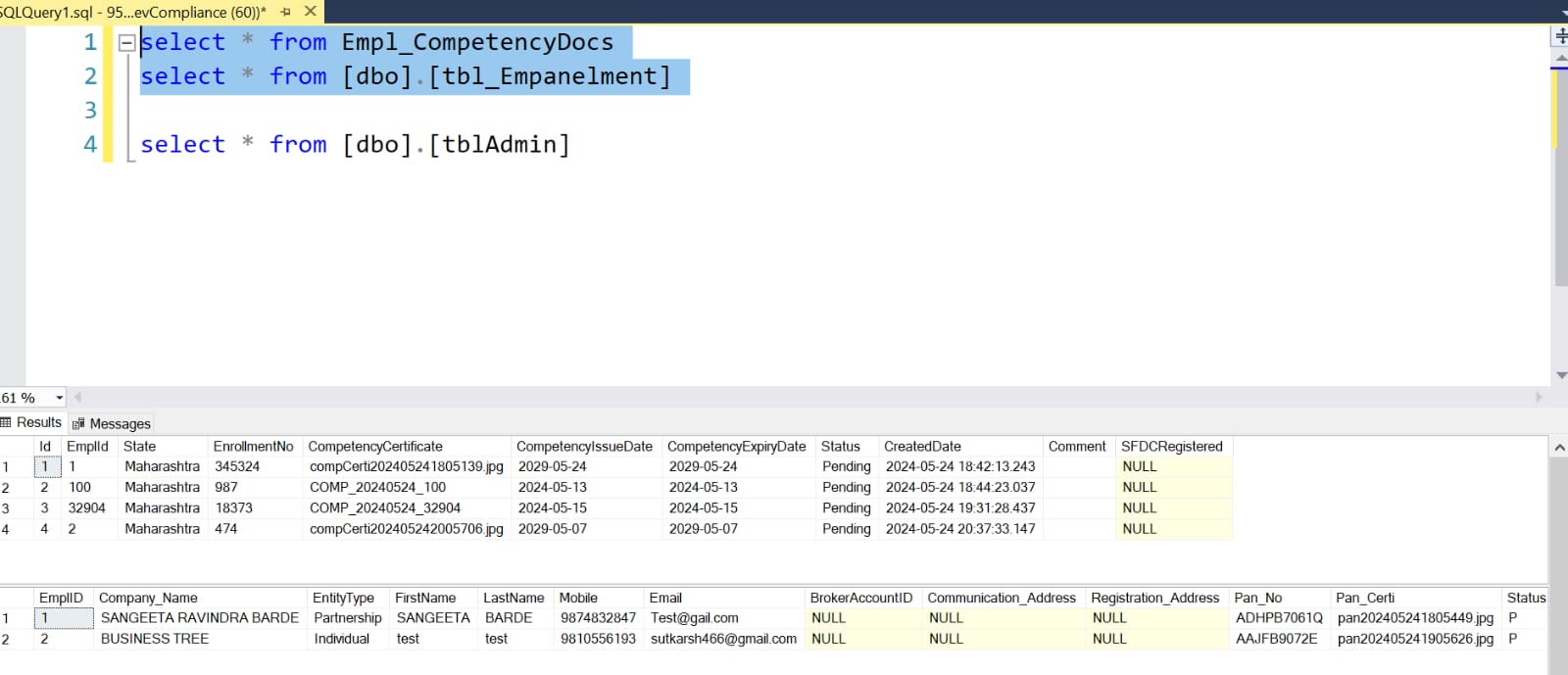Switch to the Messages tab

point(112,423)
